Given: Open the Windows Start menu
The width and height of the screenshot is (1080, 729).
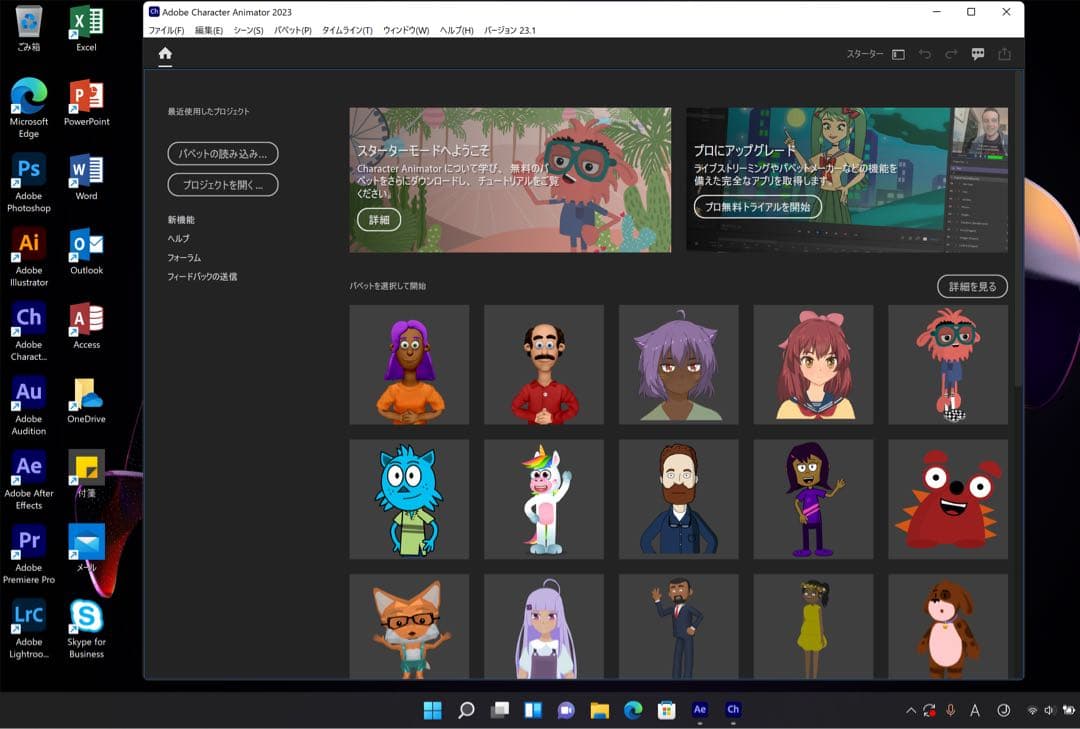Looking at the screenshot, I should [x=433, y=710].
